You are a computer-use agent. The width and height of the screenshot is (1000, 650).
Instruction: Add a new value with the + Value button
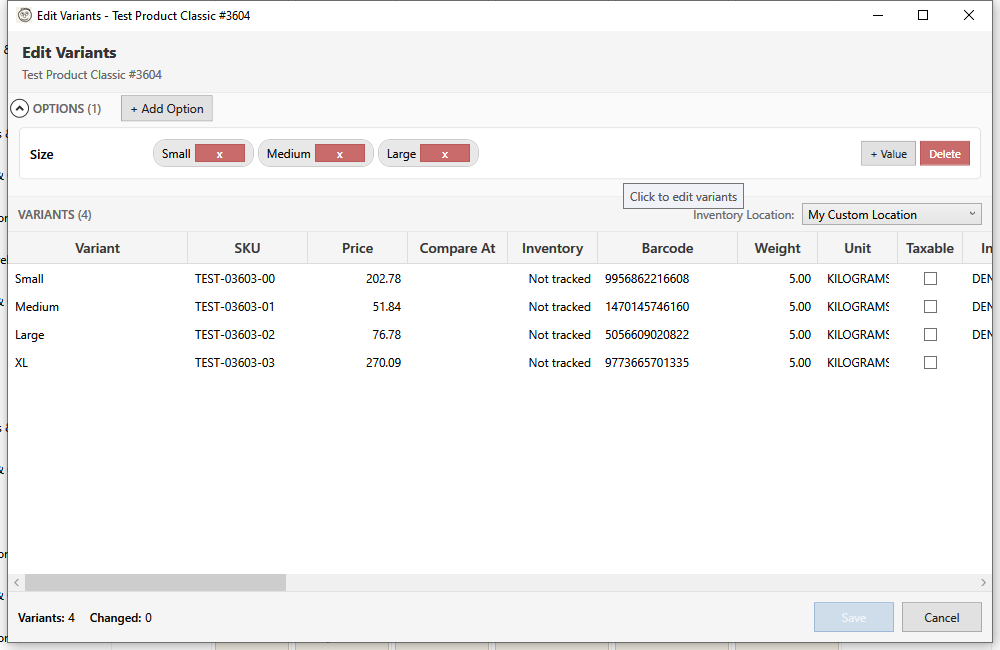(x=888, y=153)
